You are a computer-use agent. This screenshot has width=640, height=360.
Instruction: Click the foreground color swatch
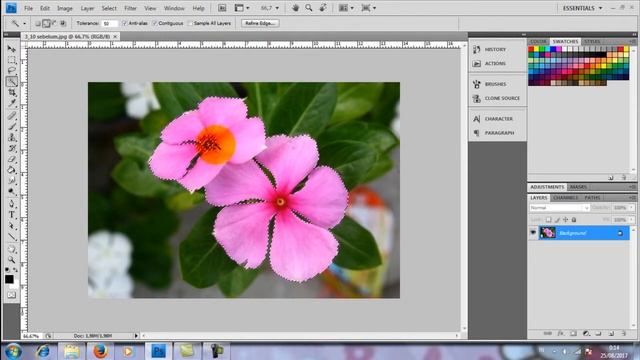pos(9,279)
